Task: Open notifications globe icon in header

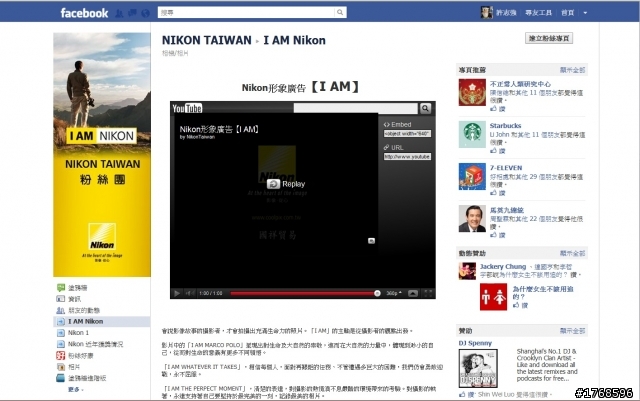Action: click(145, 13)
